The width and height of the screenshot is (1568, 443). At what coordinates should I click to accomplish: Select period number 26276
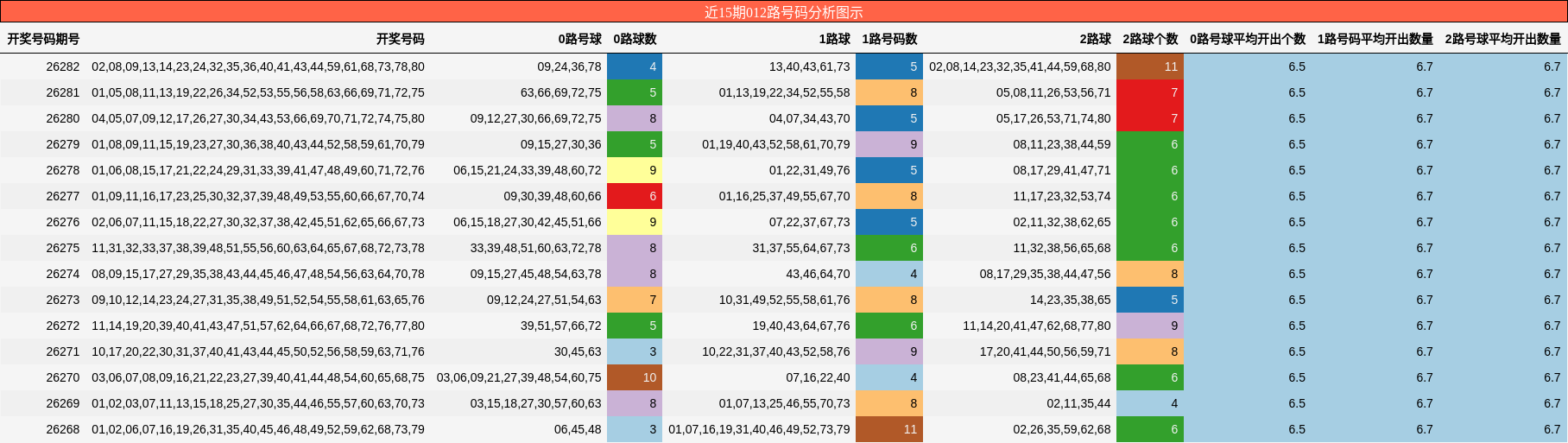pyautogui.click(x=63, y=222)
